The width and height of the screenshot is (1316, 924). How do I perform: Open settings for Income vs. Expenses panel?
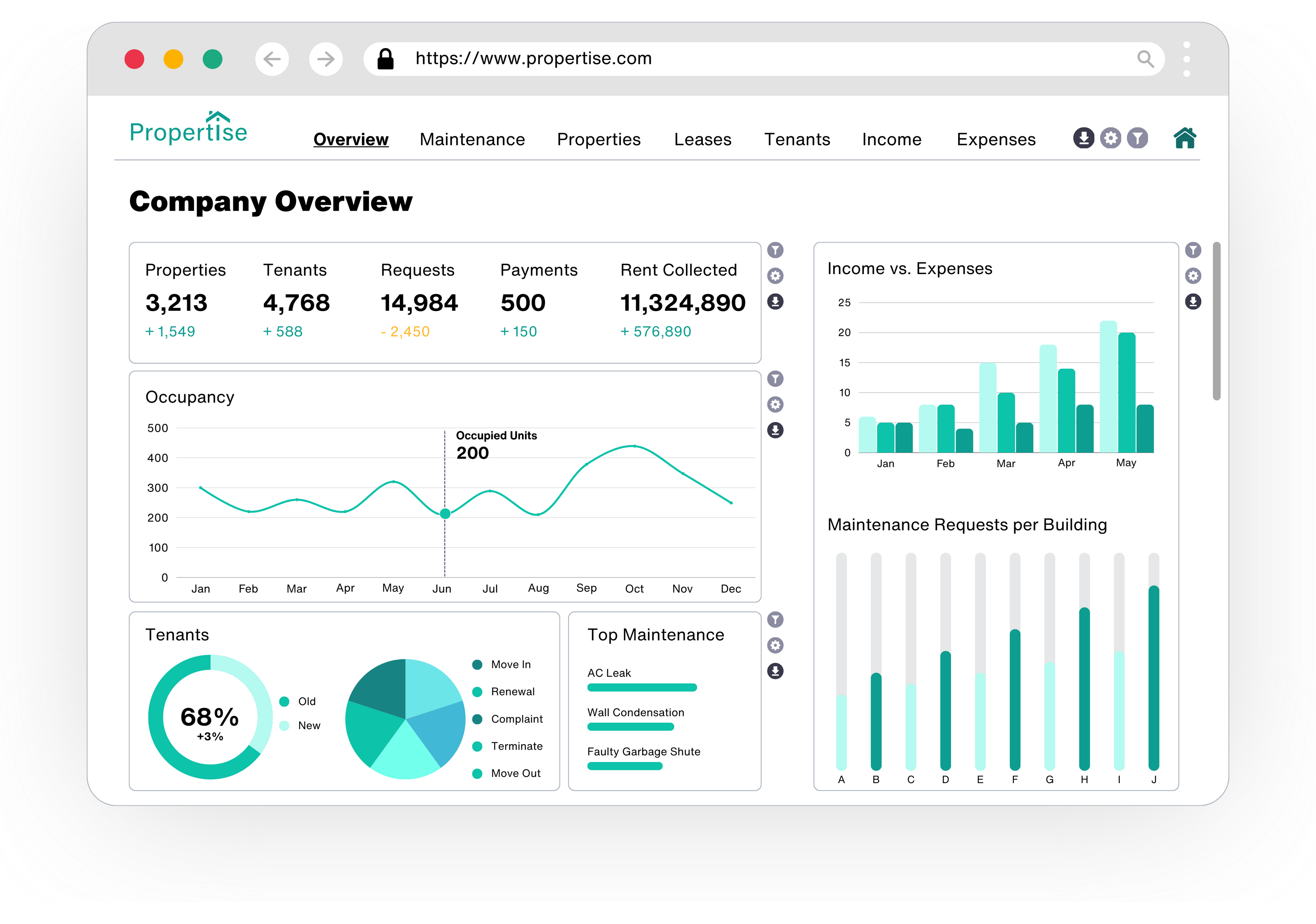(1193, 276)
